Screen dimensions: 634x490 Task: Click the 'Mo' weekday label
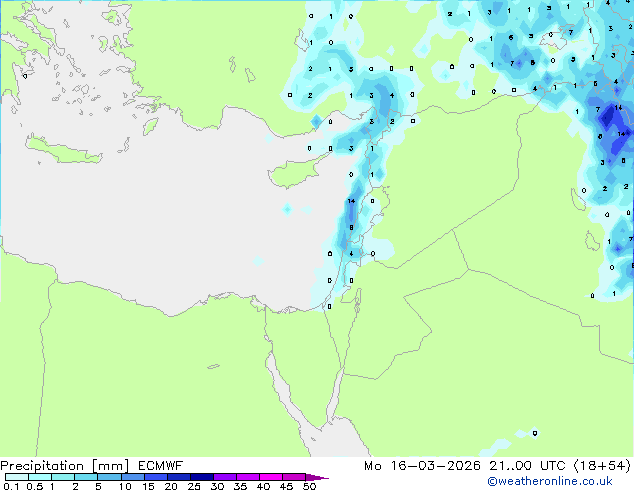click(x=373, y=466)
